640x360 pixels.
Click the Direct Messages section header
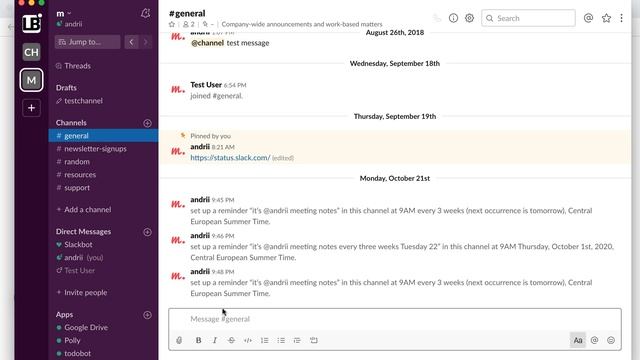(83, 231)
